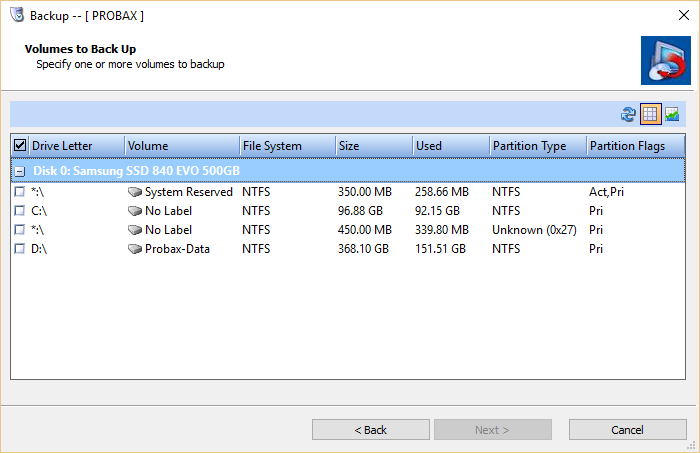Click the refresh volumes icon
Screen dimensions: 700x453
coord(628,114)
